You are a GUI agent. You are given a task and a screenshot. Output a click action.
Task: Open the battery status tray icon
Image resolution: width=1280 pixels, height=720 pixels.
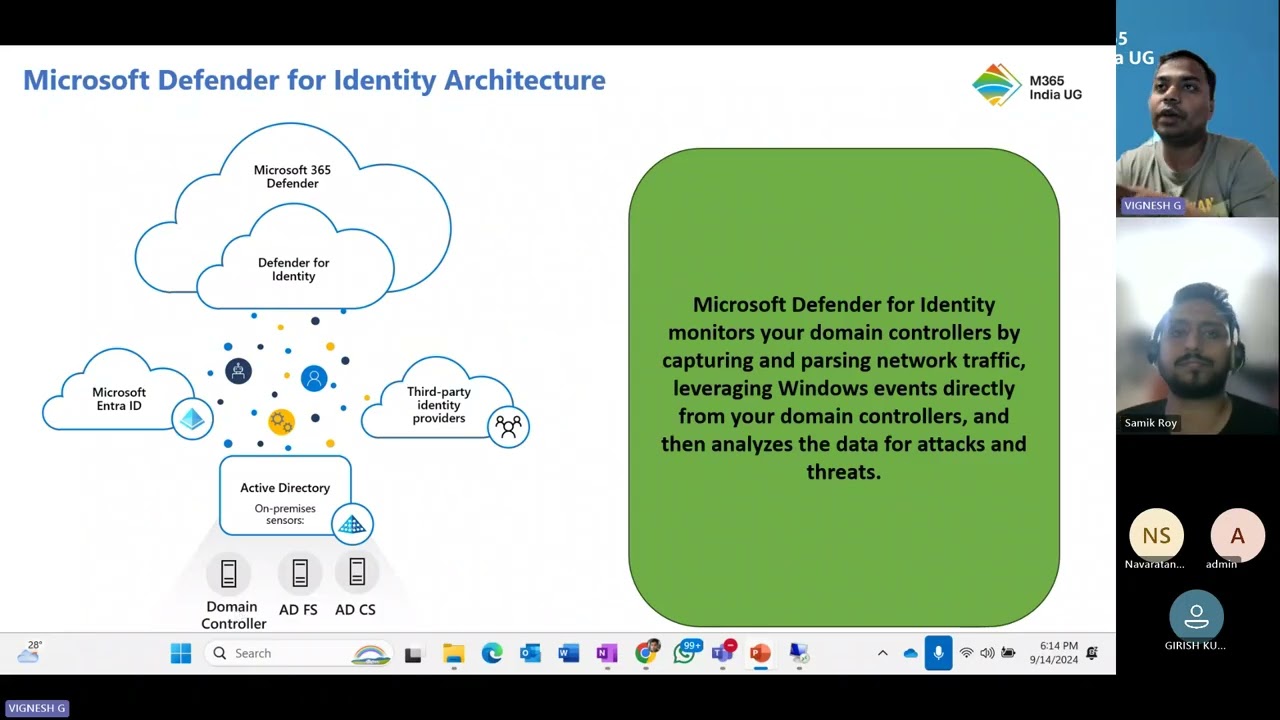pos(1008,653)
